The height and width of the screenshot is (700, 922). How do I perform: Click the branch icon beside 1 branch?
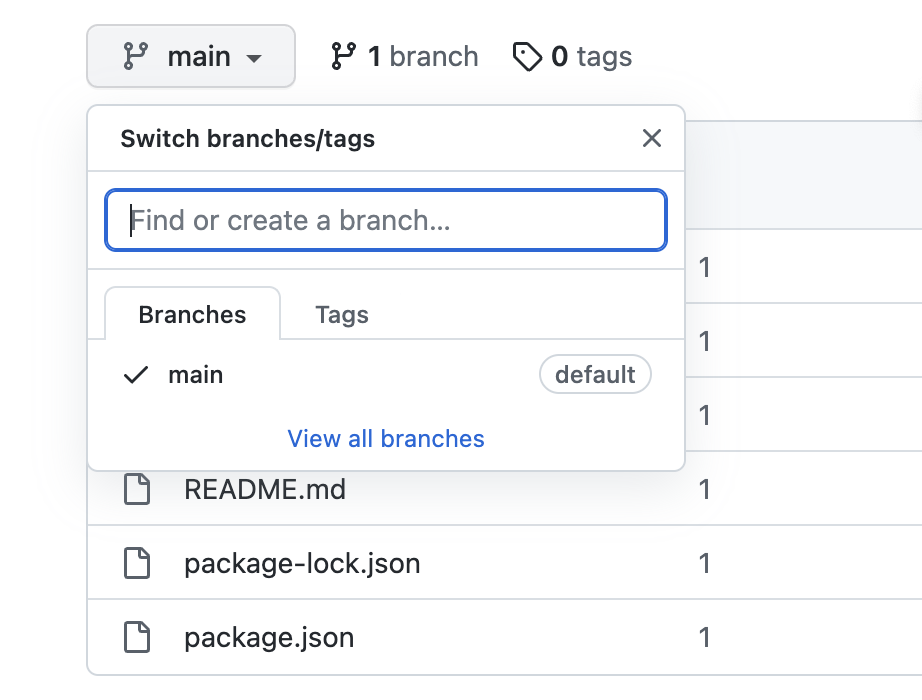click(343, 56)
